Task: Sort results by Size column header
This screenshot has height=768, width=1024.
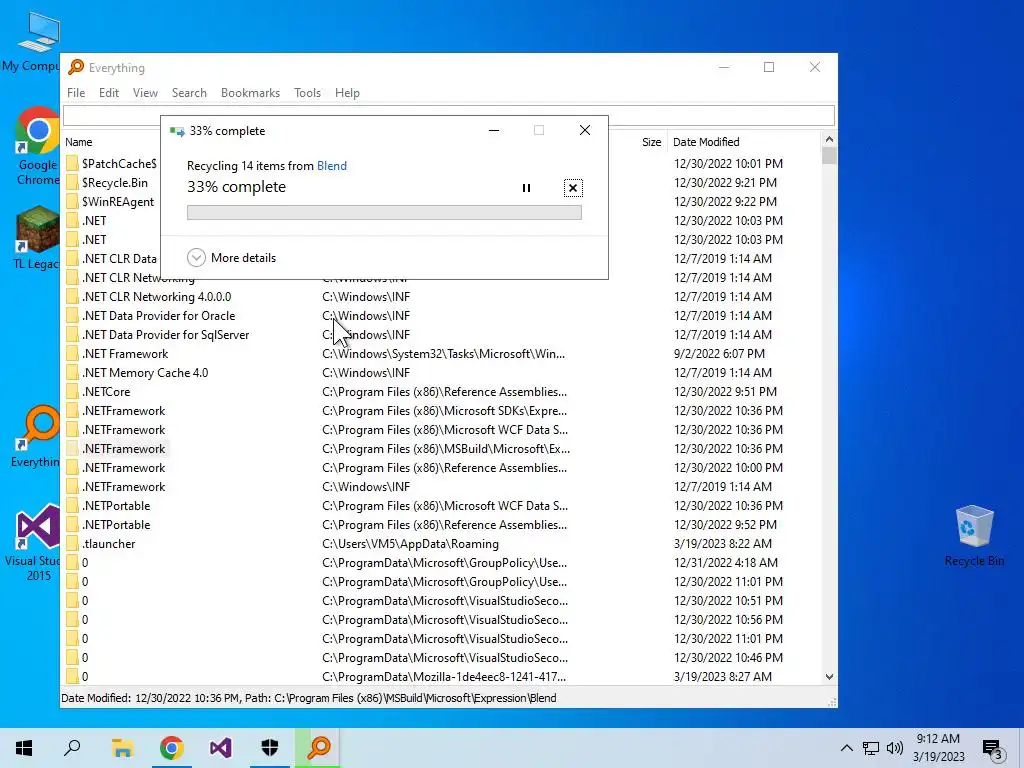Action: 651,142
